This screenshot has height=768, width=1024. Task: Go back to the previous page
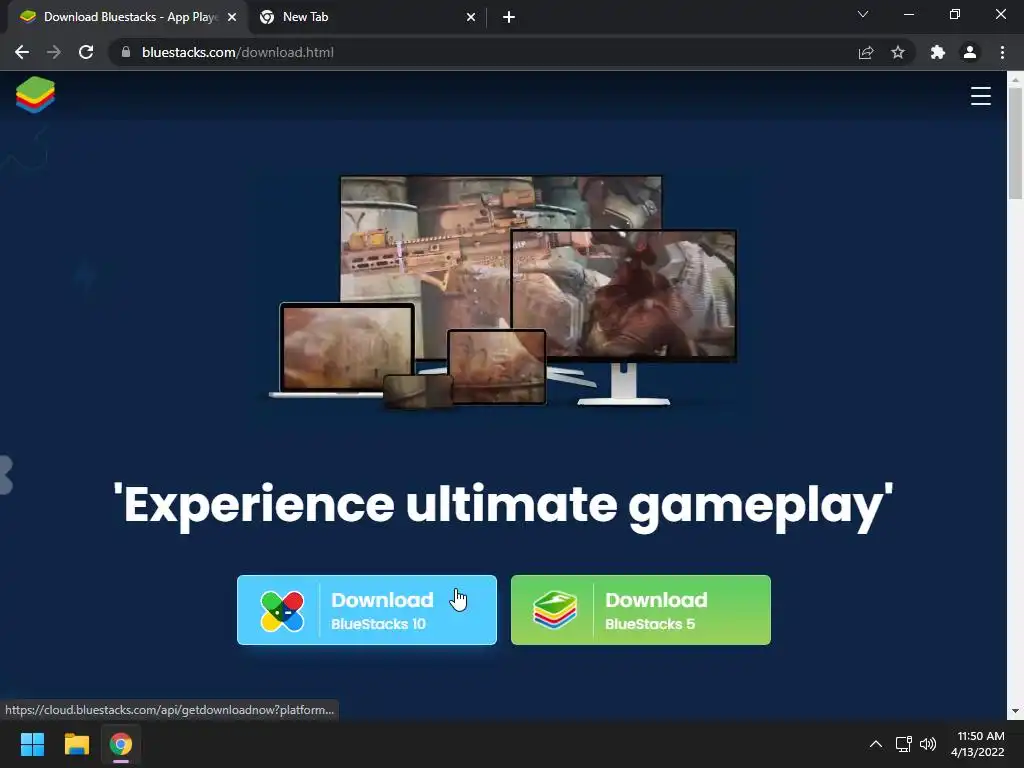(x=22, y=52)
